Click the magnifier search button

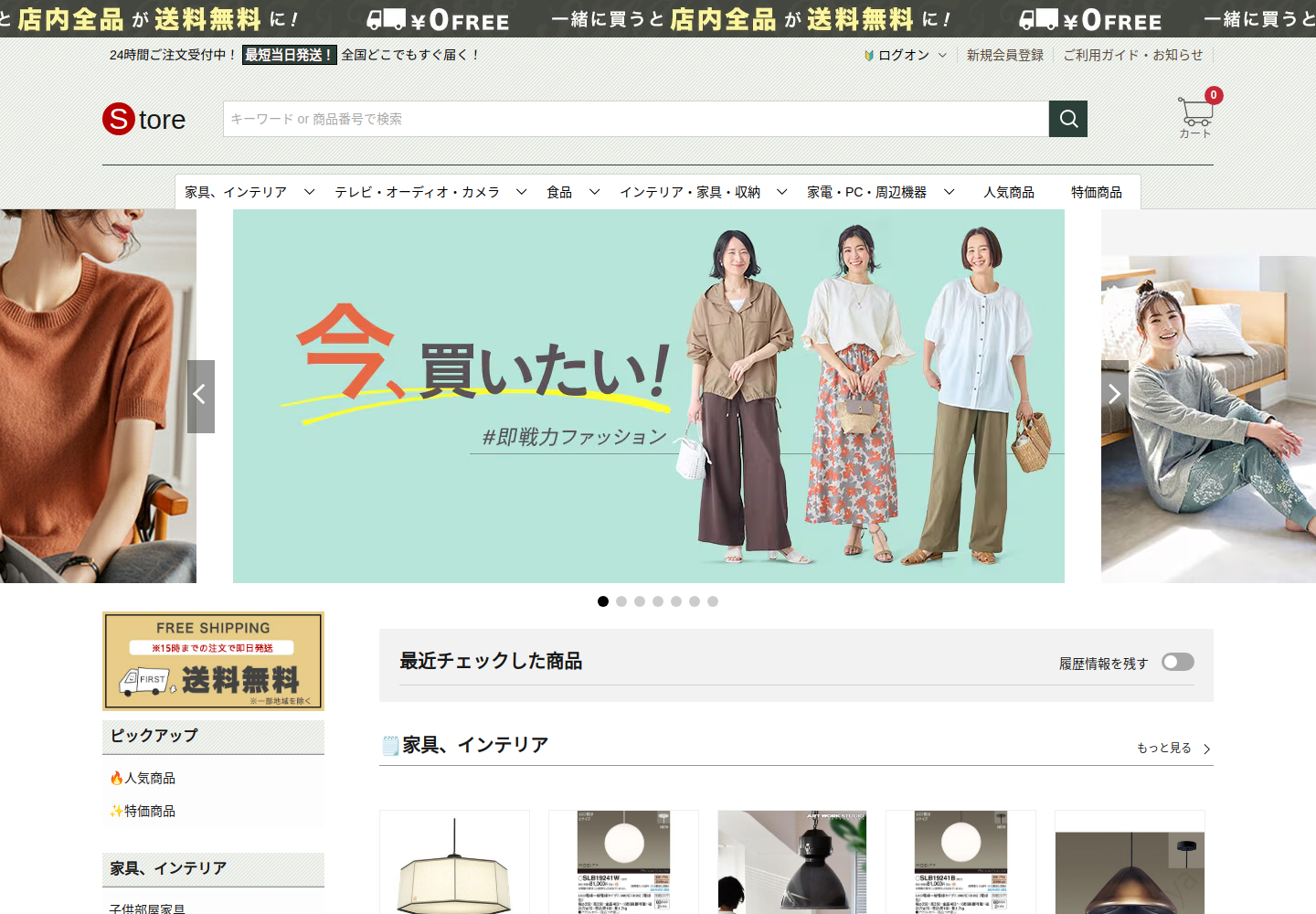click(x=1068, y=119)
